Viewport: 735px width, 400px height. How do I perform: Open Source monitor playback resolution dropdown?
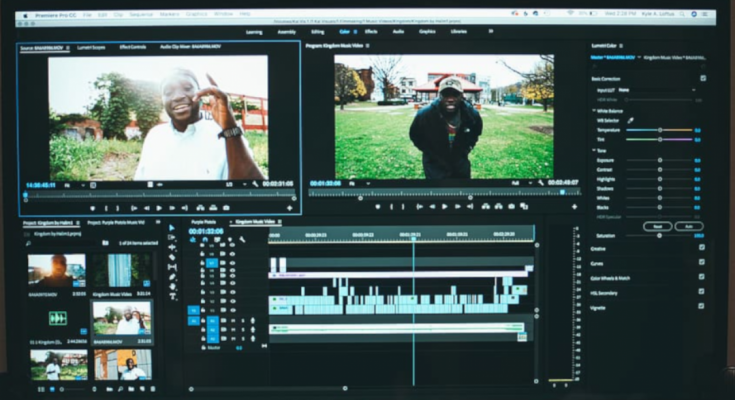click(x=236, y=184)
